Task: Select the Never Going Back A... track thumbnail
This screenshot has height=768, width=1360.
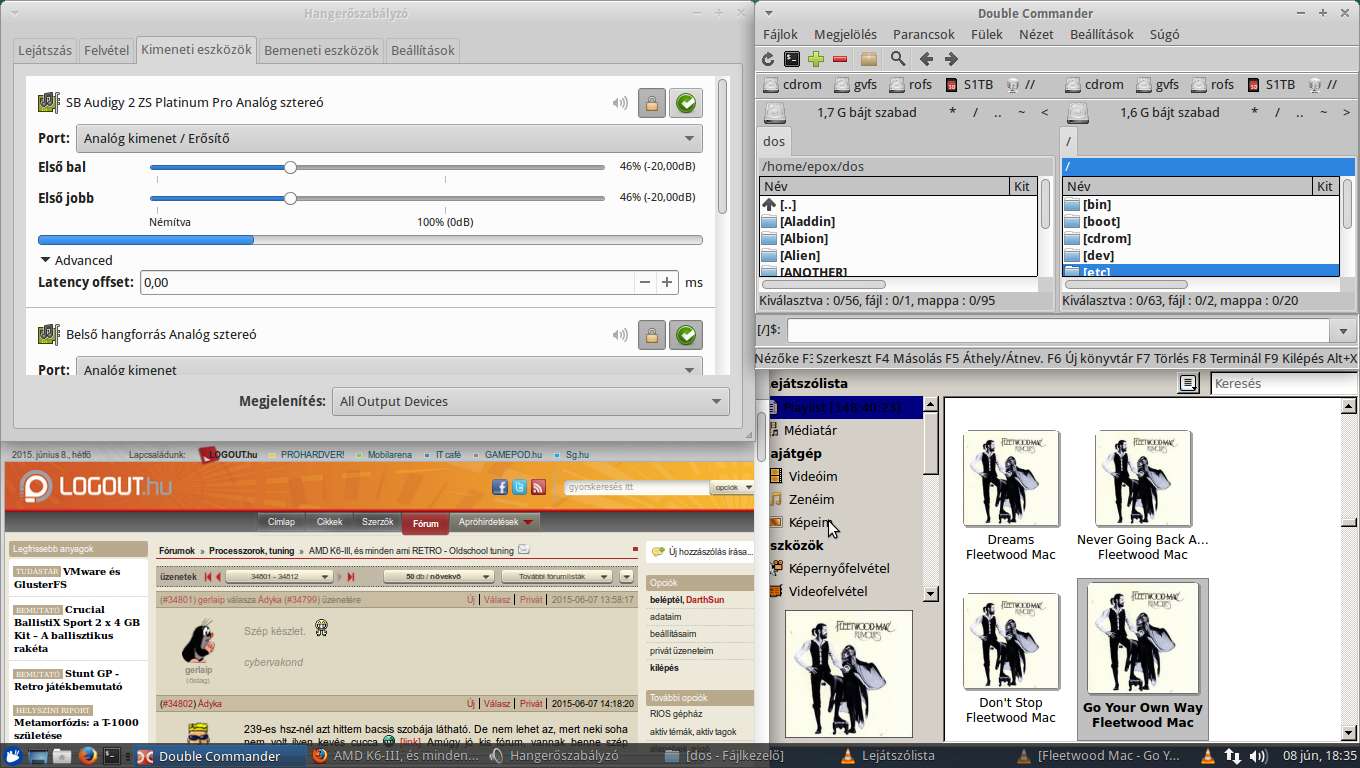Action: point(1143,478)
